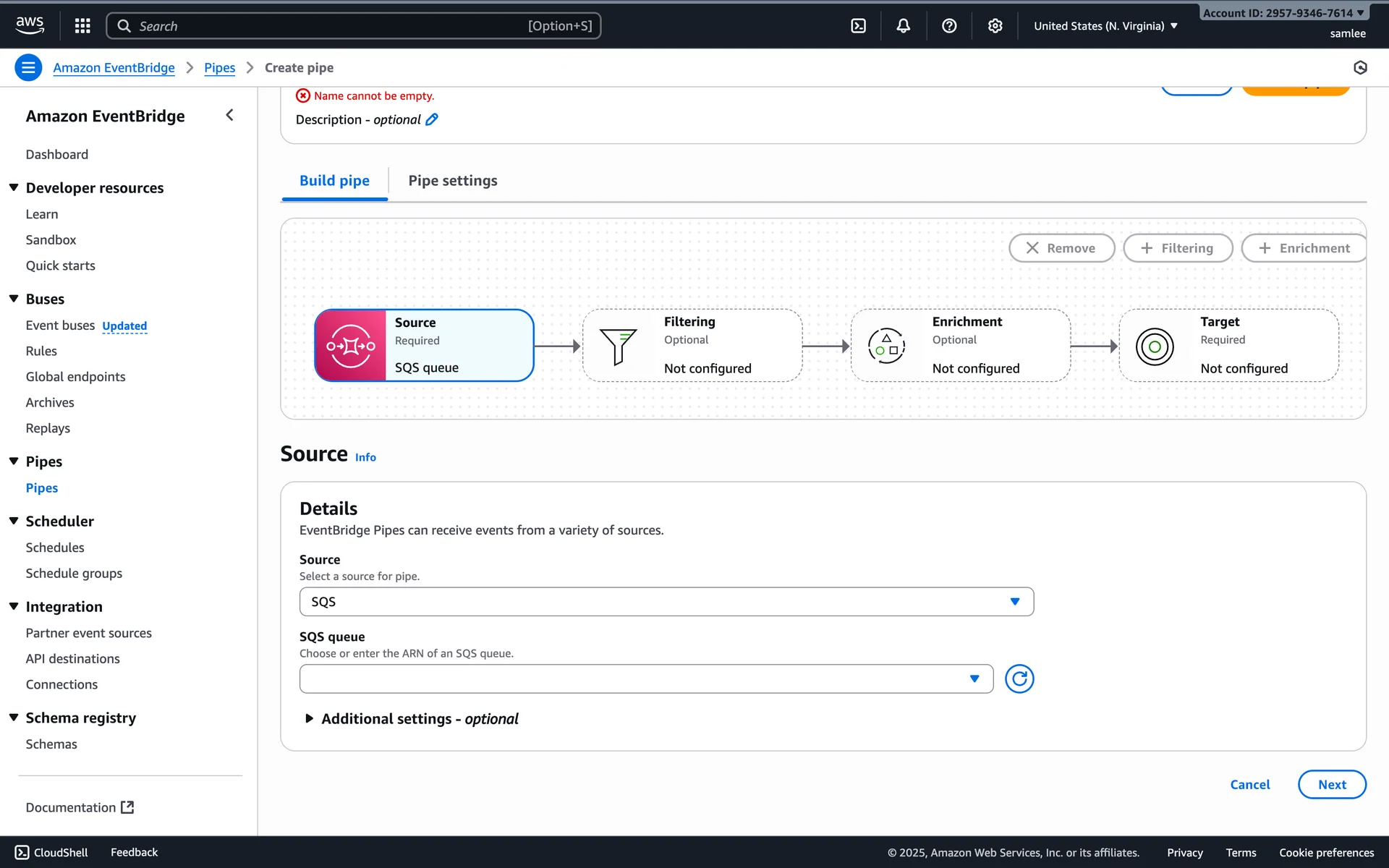Screen dimensions: 1389x868
Task: Click the Target bullseye icon
Action: click(1155, 346)
